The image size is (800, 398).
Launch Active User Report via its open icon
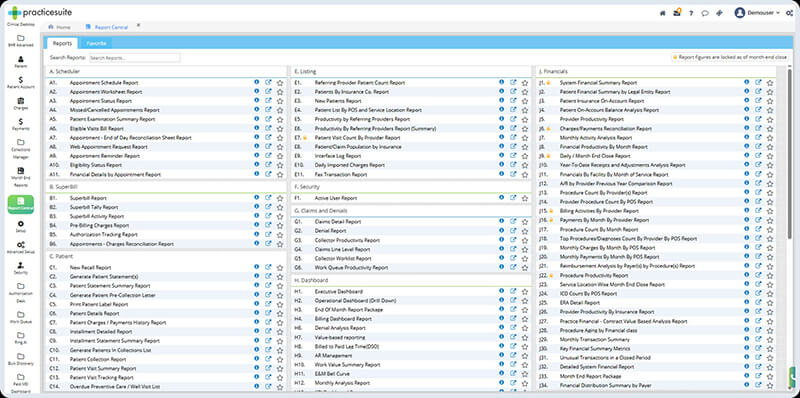click(x=513, y=197)
